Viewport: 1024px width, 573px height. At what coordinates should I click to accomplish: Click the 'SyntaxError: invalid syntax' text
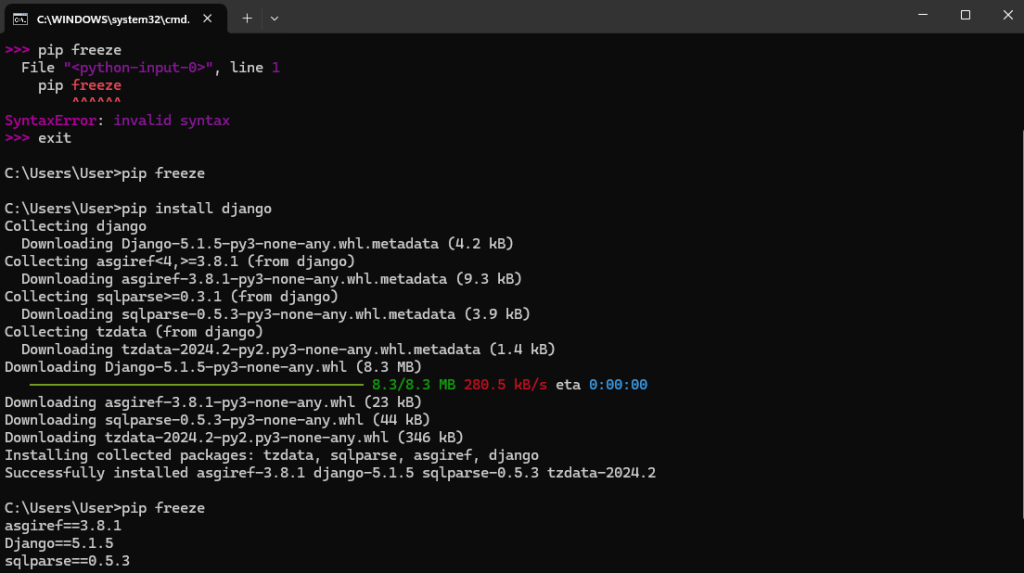point(117,121)
